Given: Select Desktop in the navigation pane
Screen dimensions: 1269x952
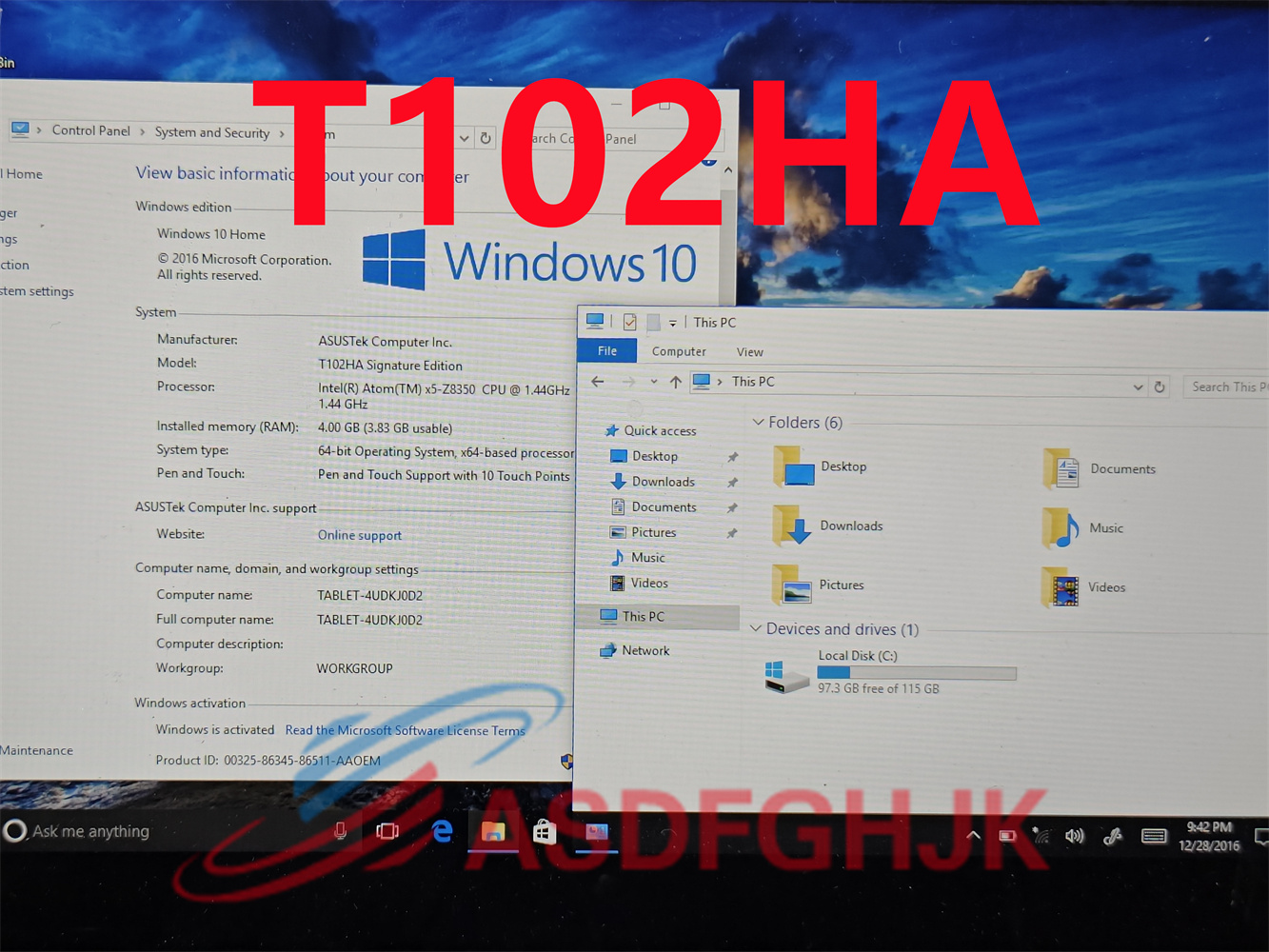Looking at the screenshot, I should click(x=644, y=456).
